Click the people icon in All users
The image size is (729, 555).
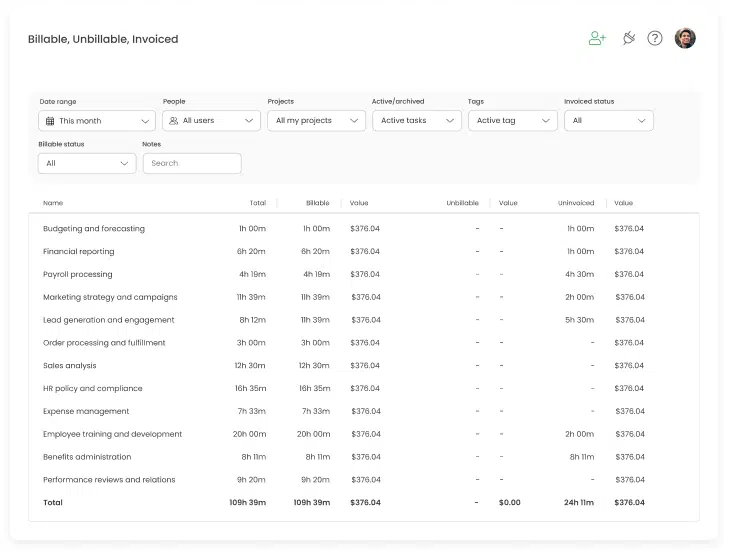[174, 121]
